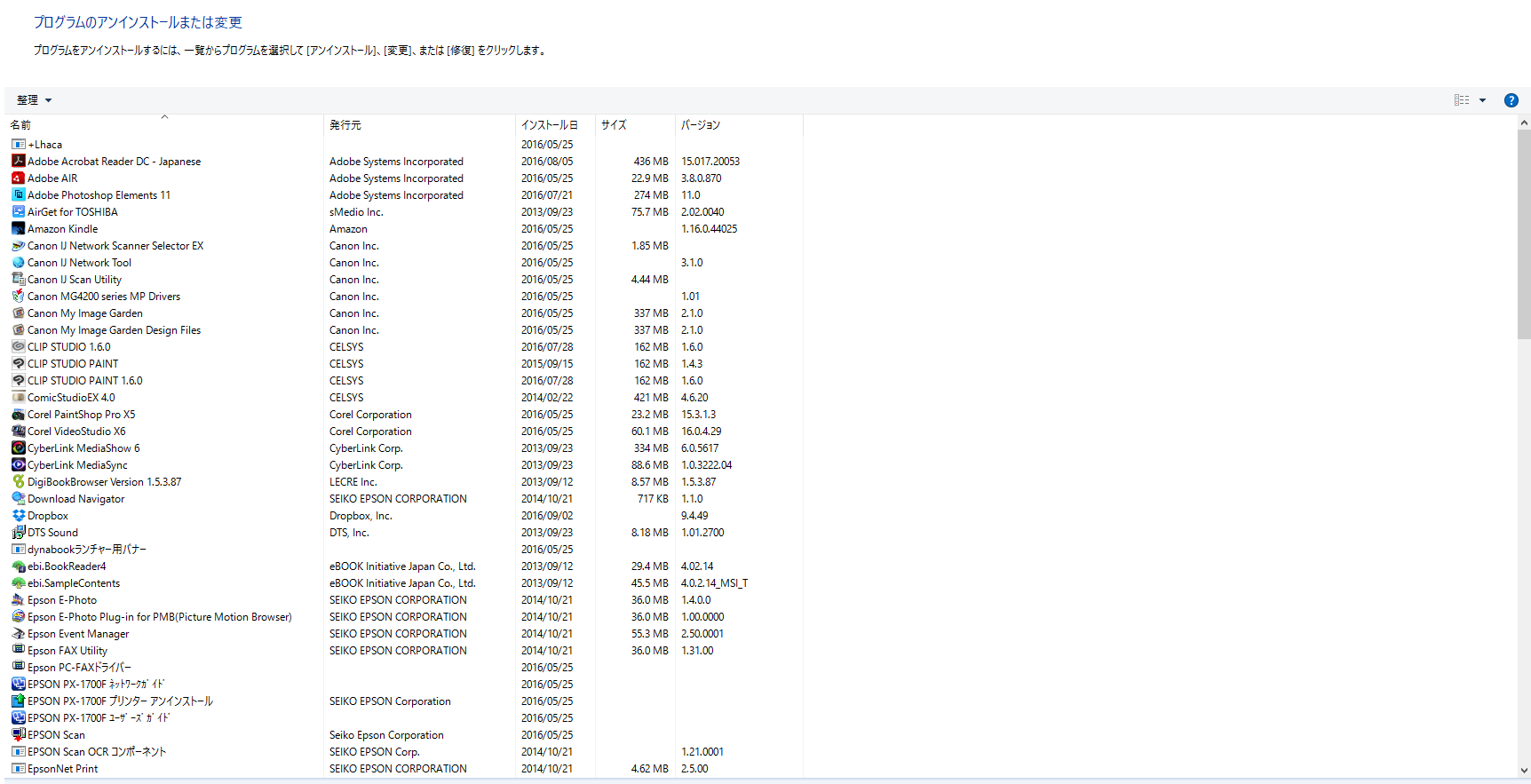Click the Canon IJ Network Scanner Selector EX icon

(18, 245)
